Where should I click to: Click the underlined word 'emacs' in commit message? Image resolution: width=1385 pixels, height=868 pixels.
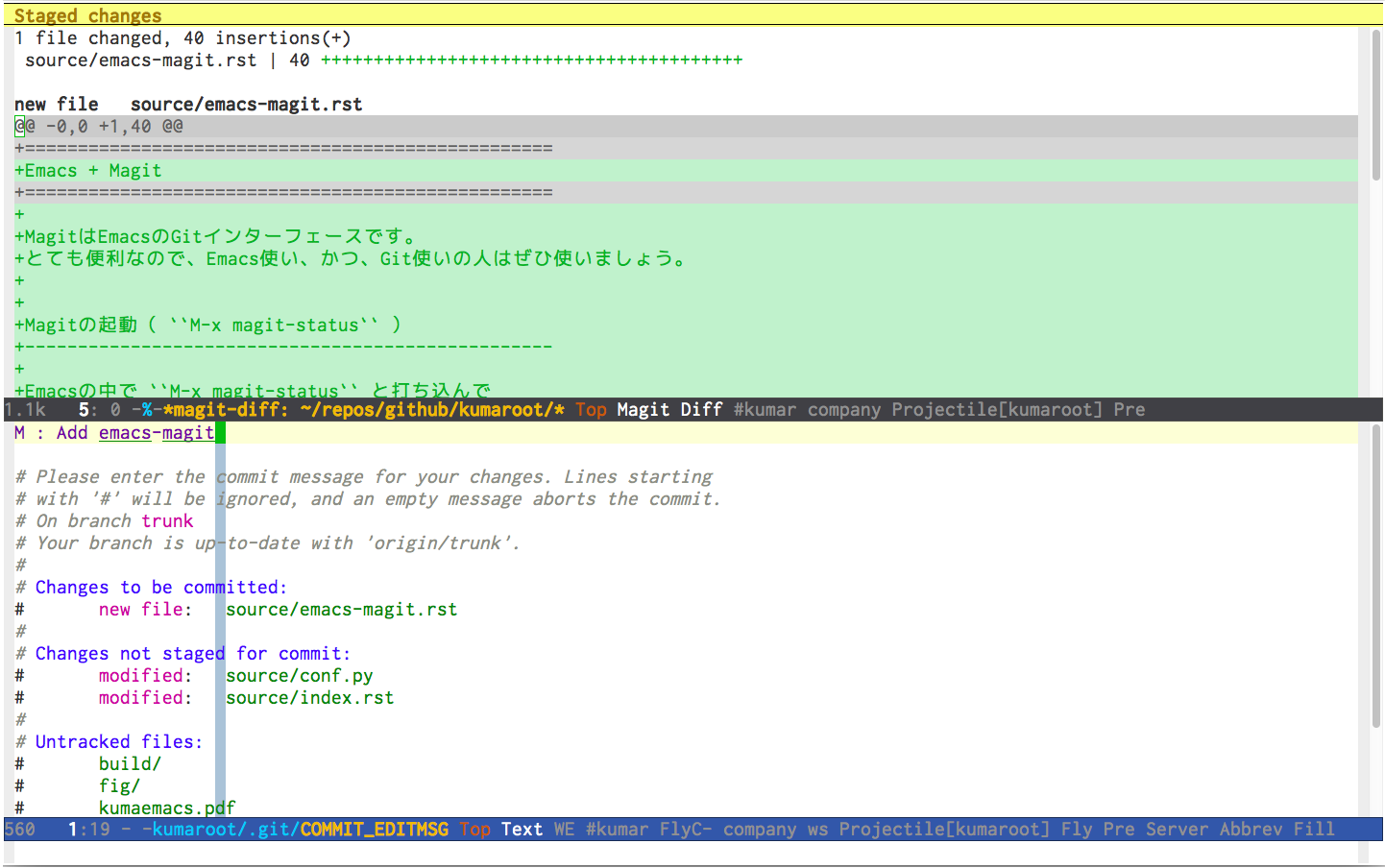[125, 432]
